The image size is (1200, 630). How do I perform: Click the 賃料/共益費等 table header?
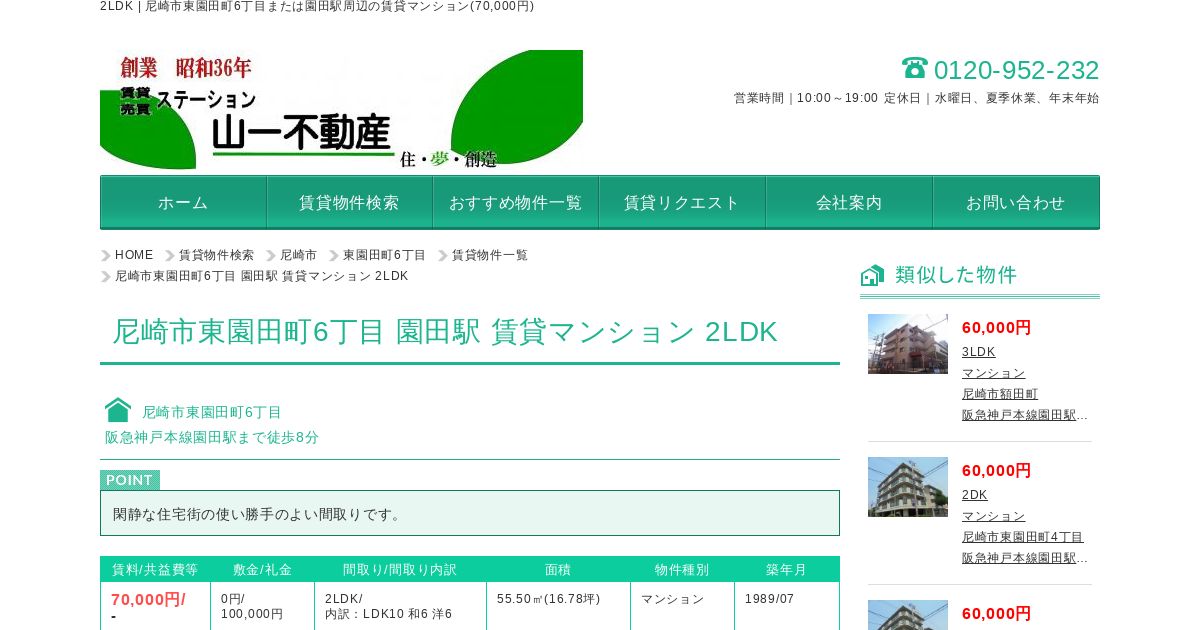click(155, 569)
